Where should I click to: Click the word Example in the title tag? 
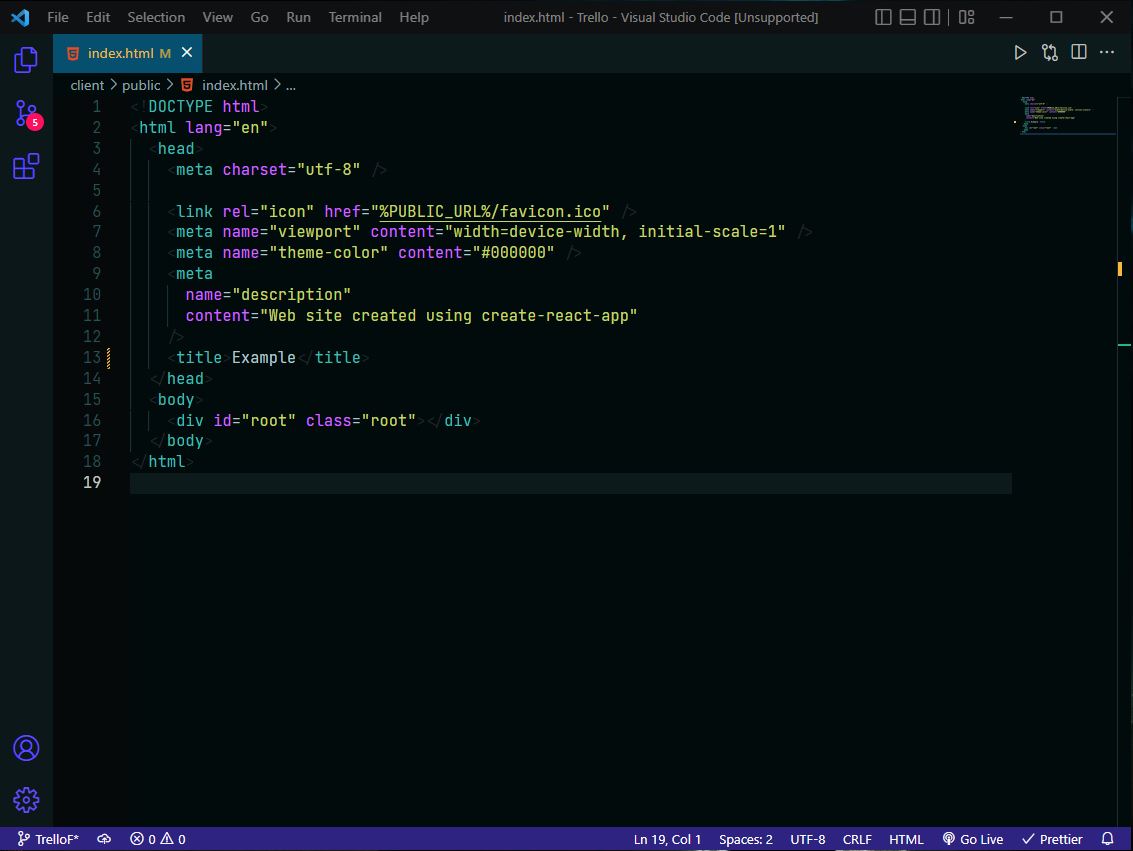264,358
